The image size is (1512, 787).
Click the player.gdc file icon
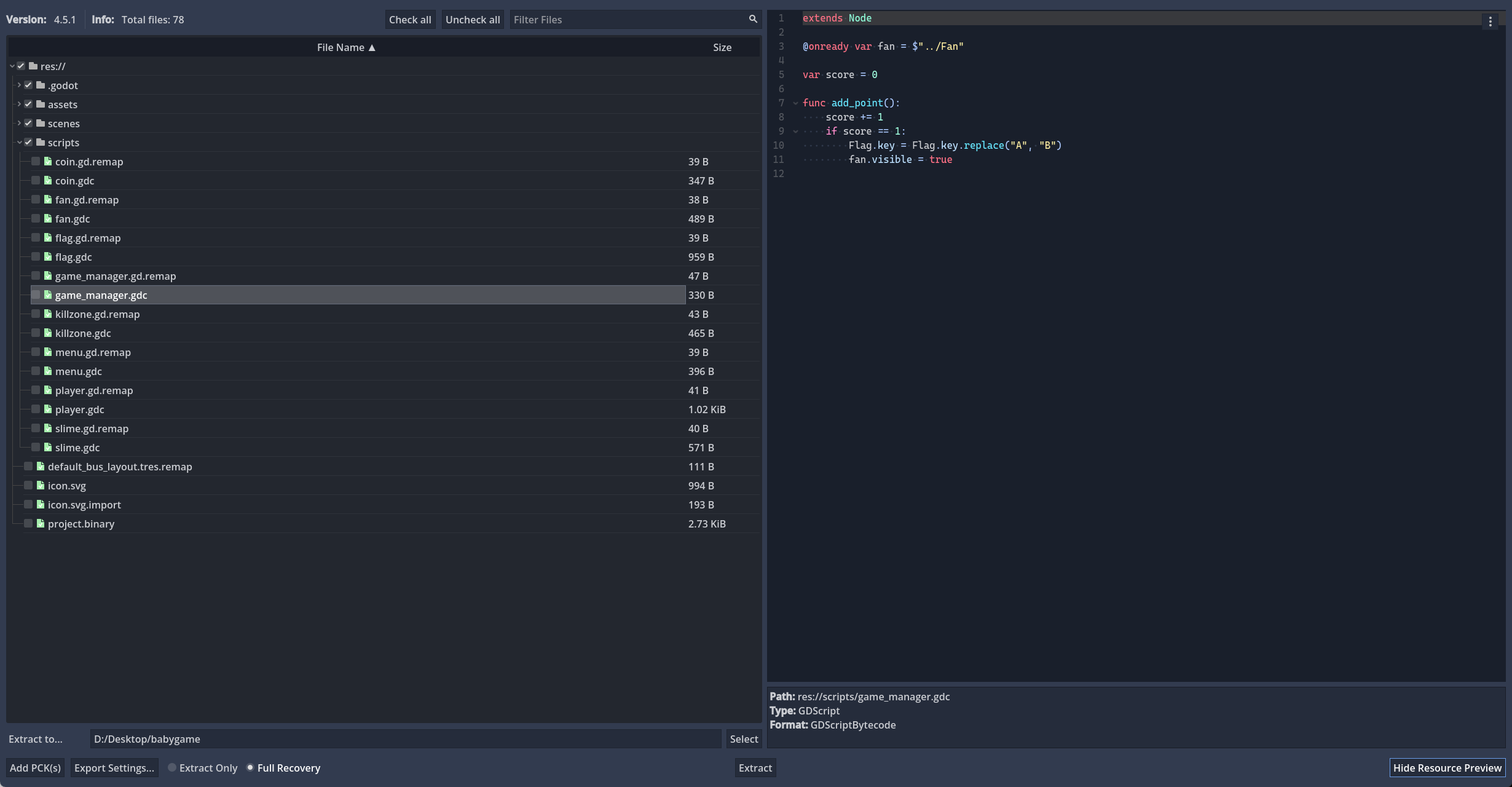pos(48,409)
